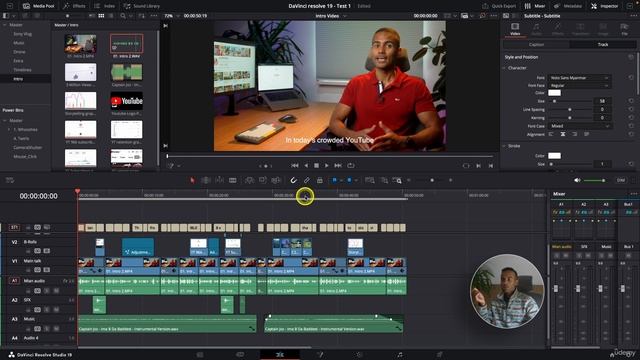The width and height of the screenshot is (640, 360).
Task: Open the media pool search icon
Action: coord(123,16)
